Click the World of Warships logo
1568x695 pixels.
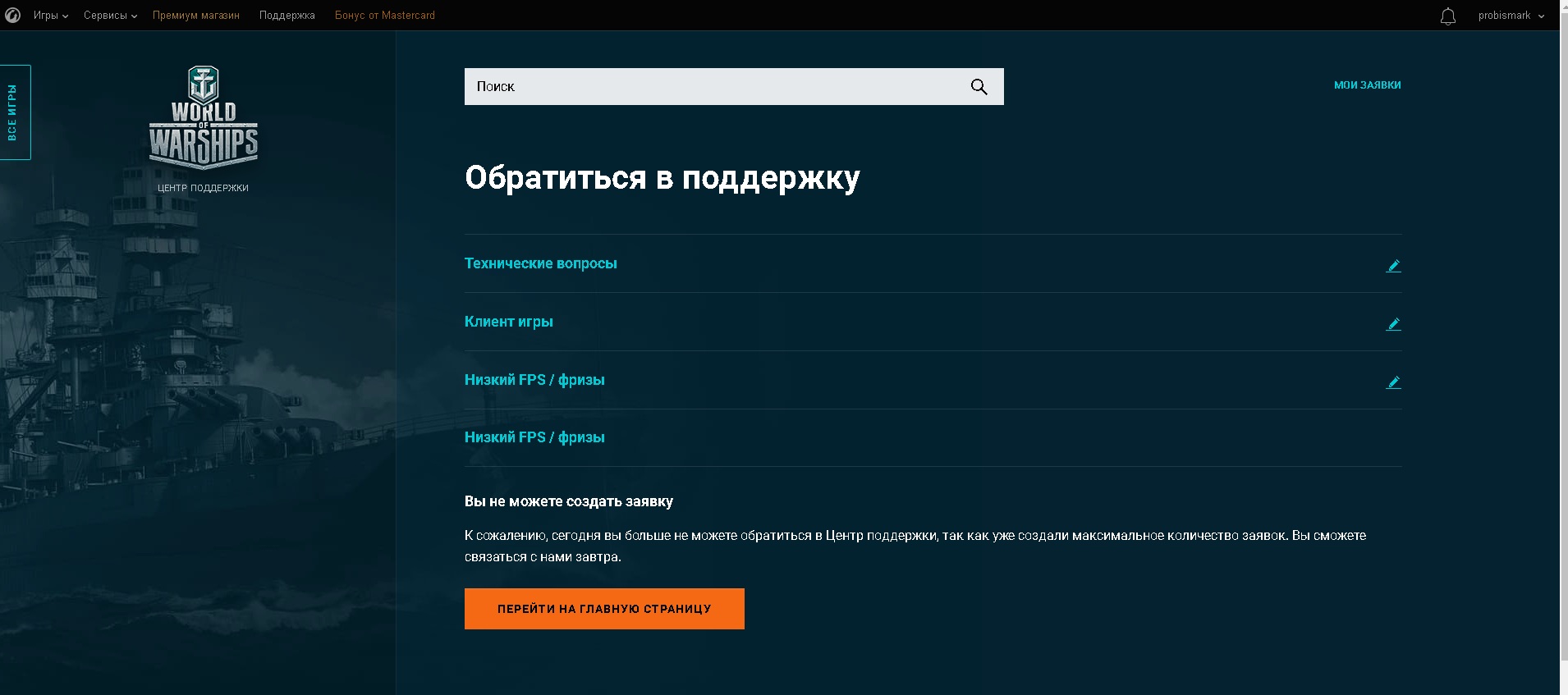click(x=204, y=118)
